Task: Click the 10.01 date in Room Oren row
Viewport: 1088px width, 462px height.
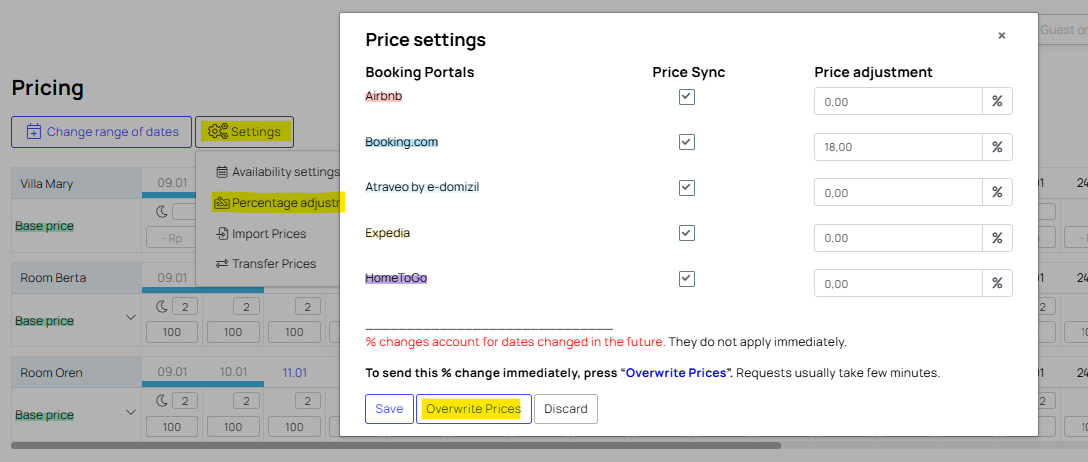Action: tap(233, 373)
